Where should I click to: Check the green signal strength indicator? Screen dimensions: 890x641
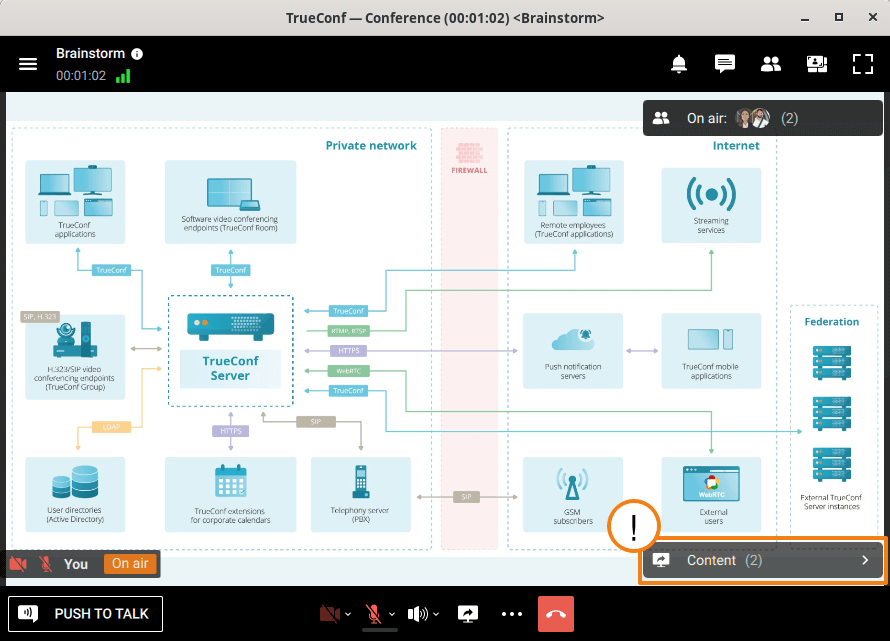click(x=123, y=76)
